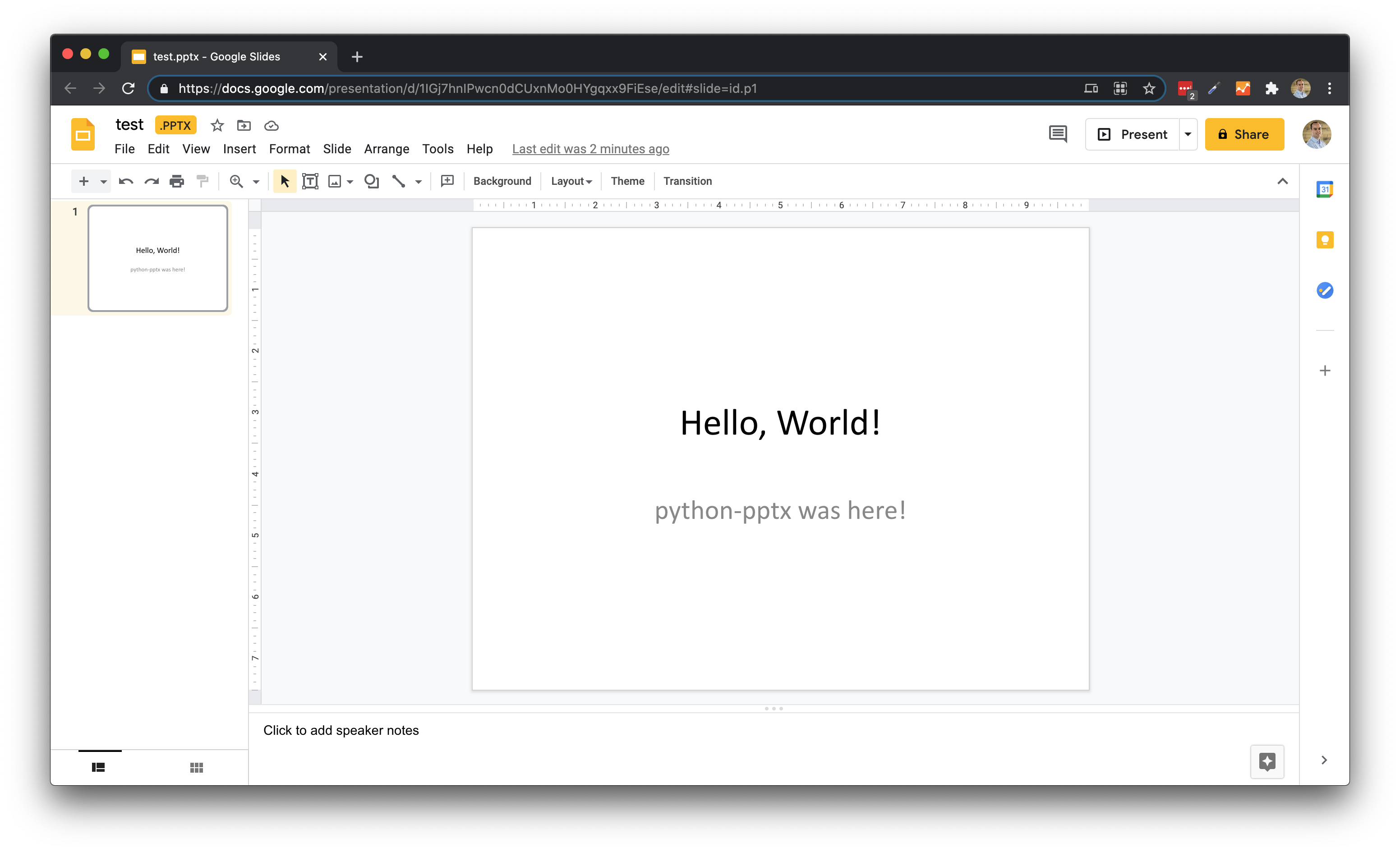Click the Share button

tap(1244, 134)
